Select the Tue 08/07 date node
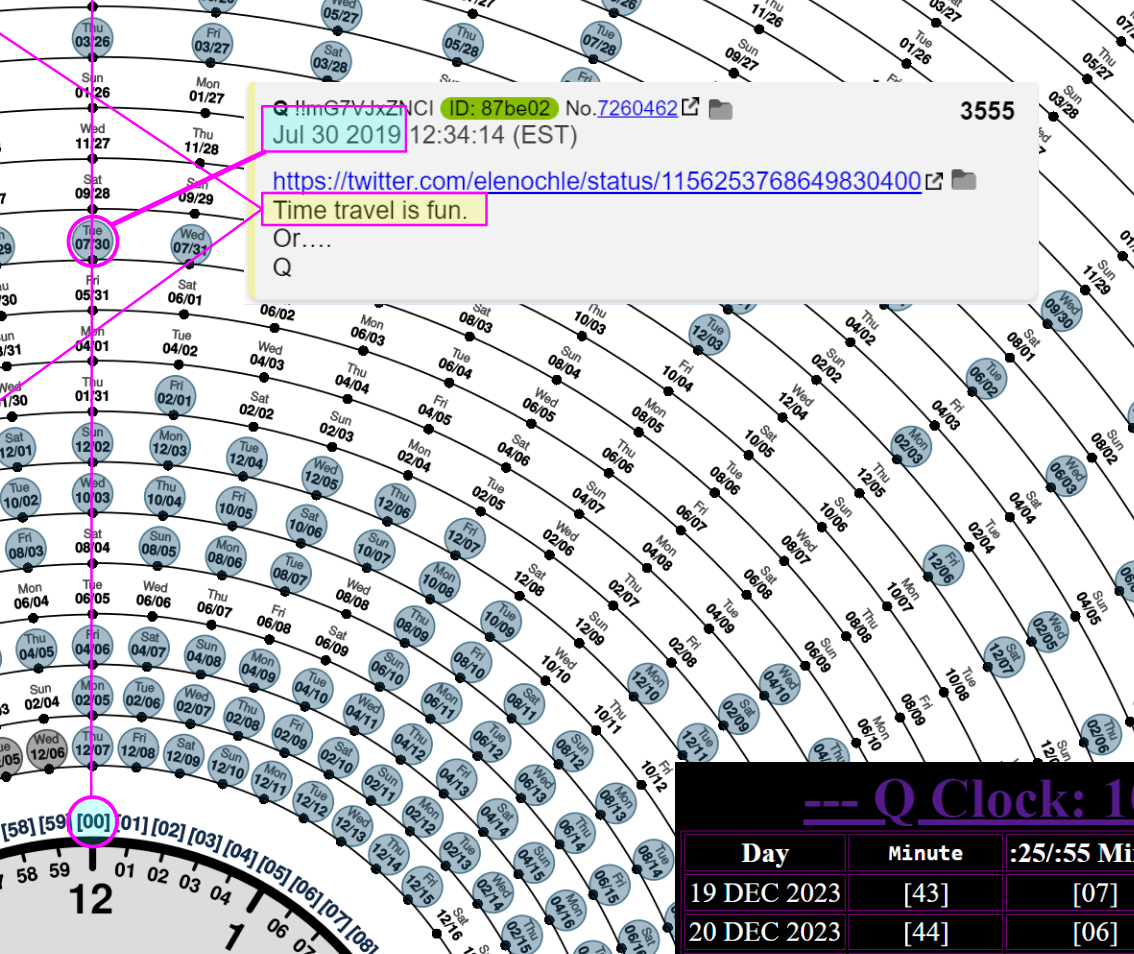 point(291,572)
